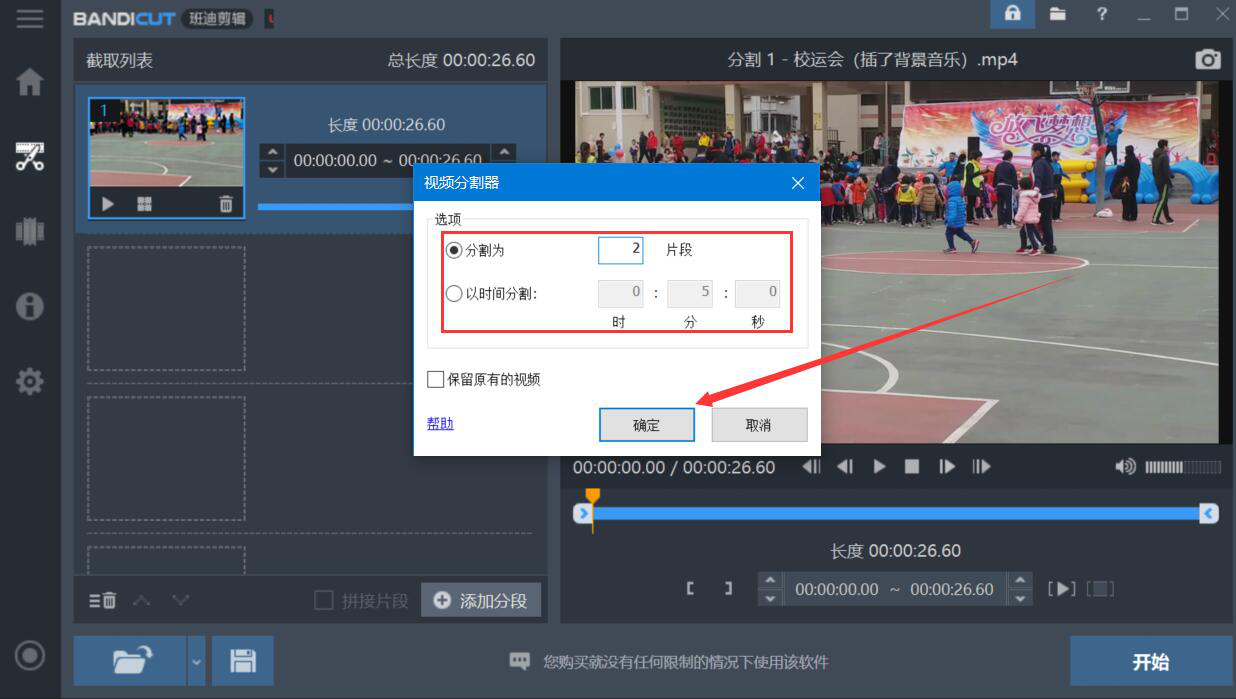Select the 分割为 radio option
This screenshot has height=699, width=1236.
(x=454, y=250)
